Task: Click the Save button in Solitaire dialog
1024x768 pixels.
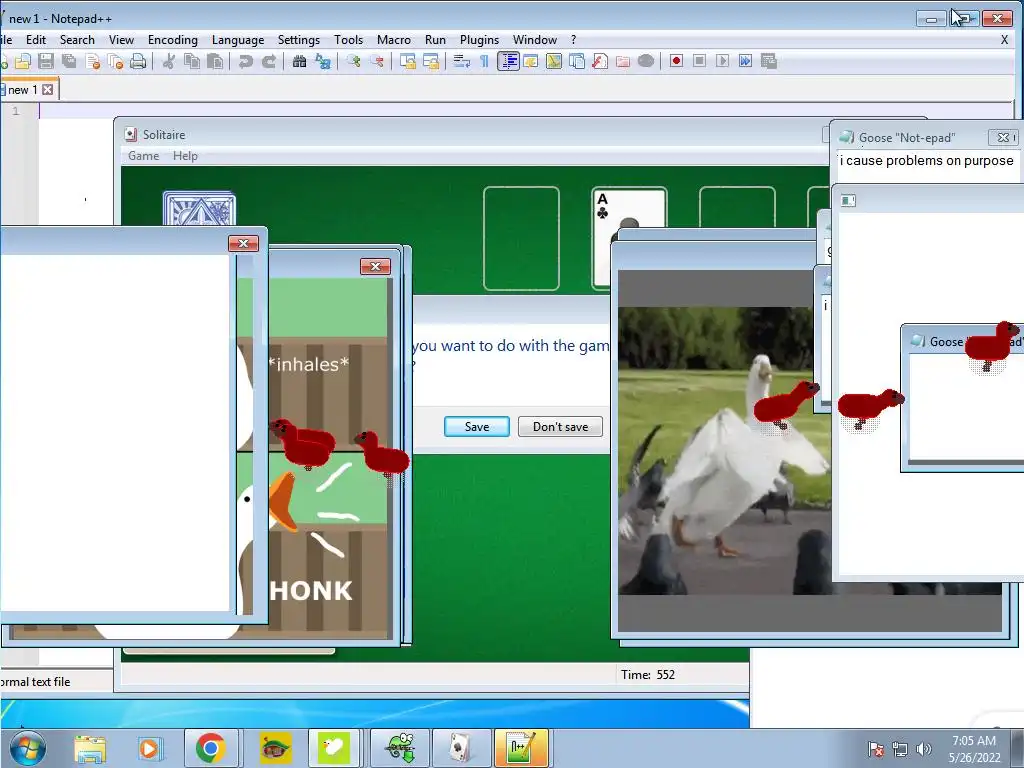Action: 477,426
